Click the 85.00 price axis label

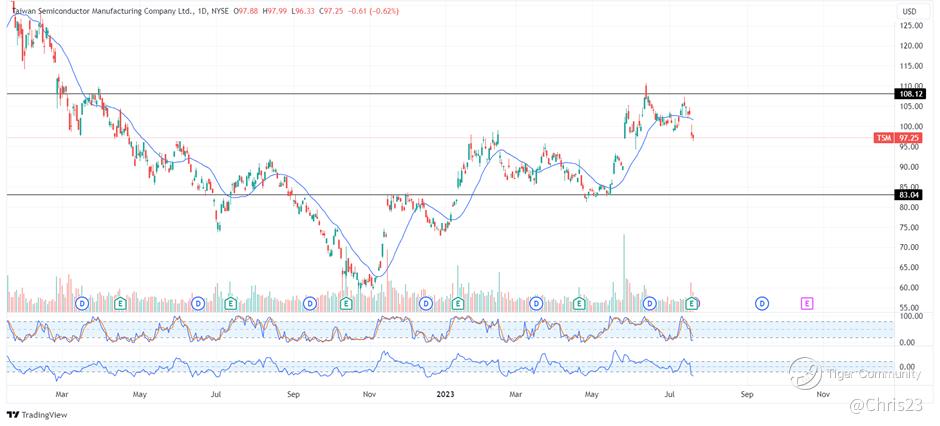point(909,186)
